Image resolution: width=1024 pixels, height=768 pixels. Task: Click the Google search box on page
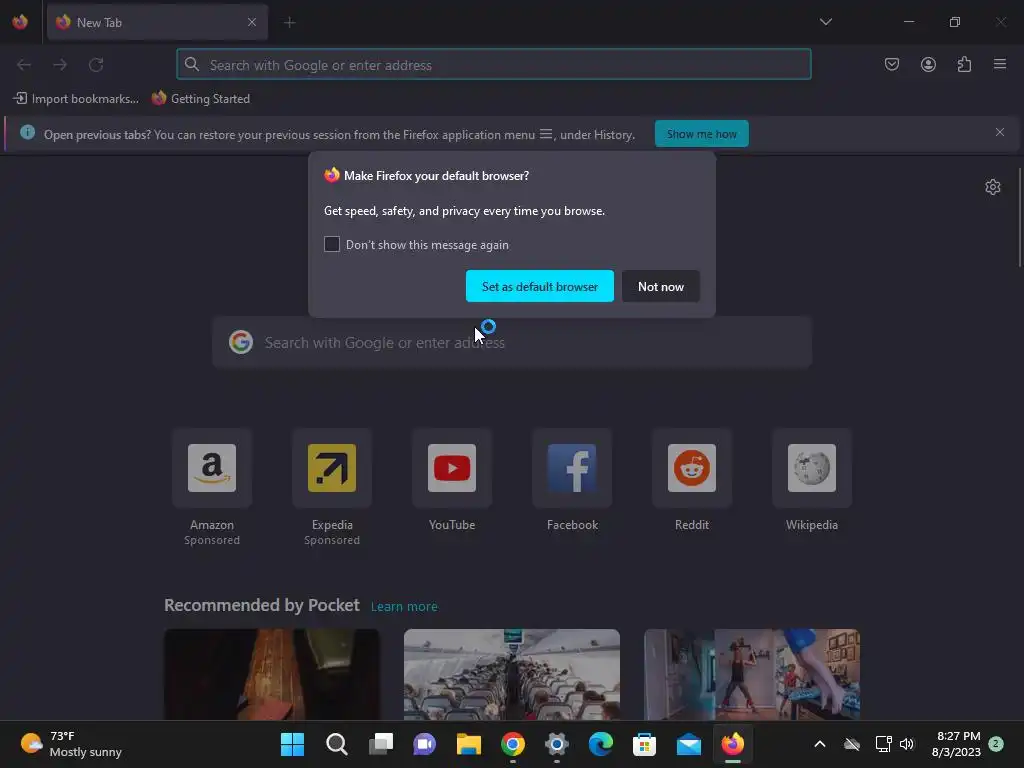tap(512, 343)
